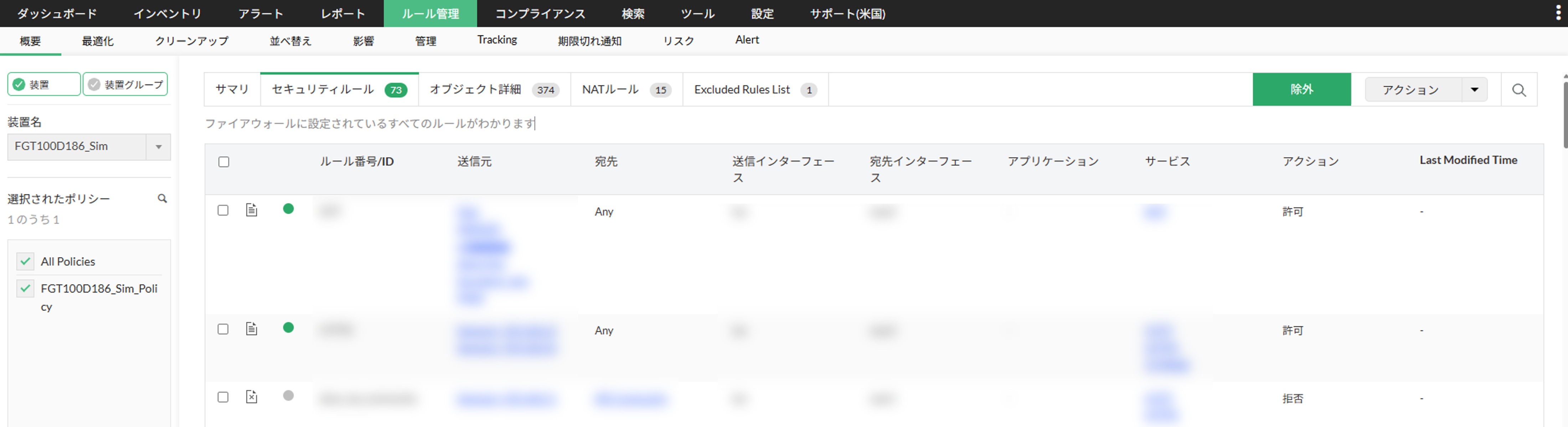Screen dimensions: 1568x427
Task: Open the three-dot menu in the top-right corner
Action: 1558,14
